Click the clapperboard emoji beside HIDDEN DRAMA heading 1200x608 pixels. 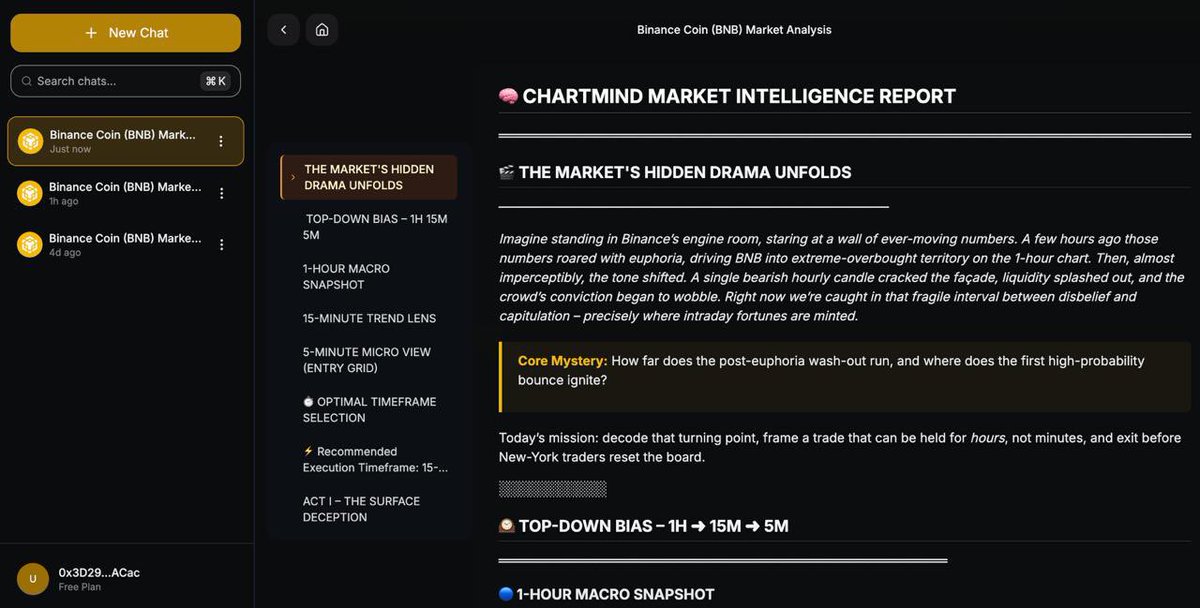pyautogui.click(x=506, y=173)
